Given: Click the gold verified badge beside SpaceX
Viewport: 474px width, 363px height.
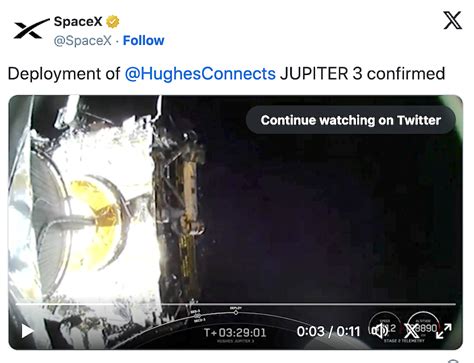Looking at the screenshot, I should point(113,22).
